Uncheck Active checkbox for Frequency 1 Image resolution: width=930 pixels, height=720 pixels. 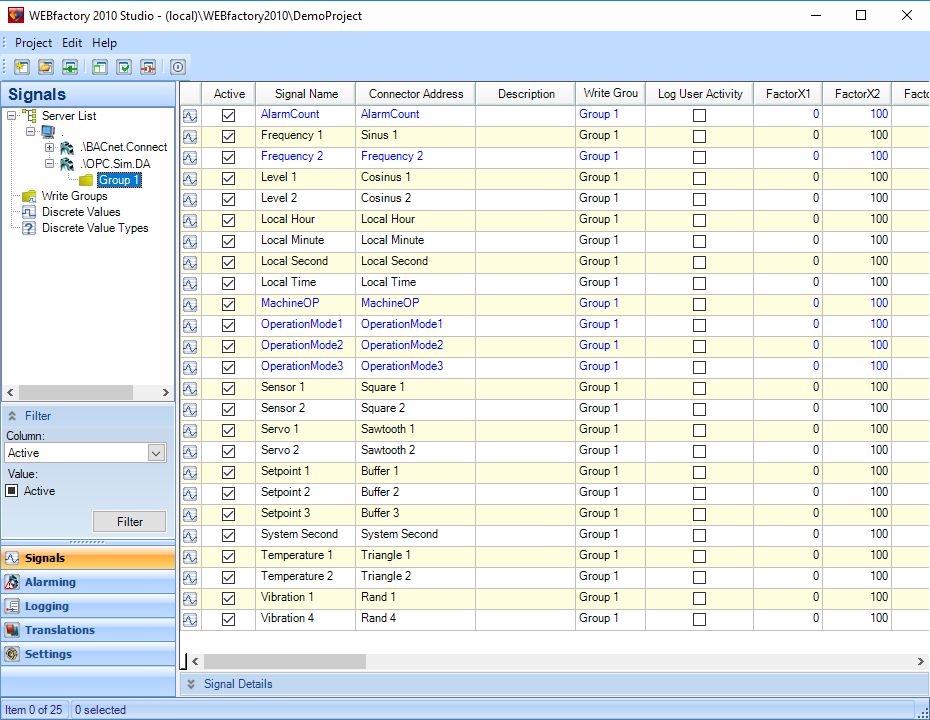229,136
